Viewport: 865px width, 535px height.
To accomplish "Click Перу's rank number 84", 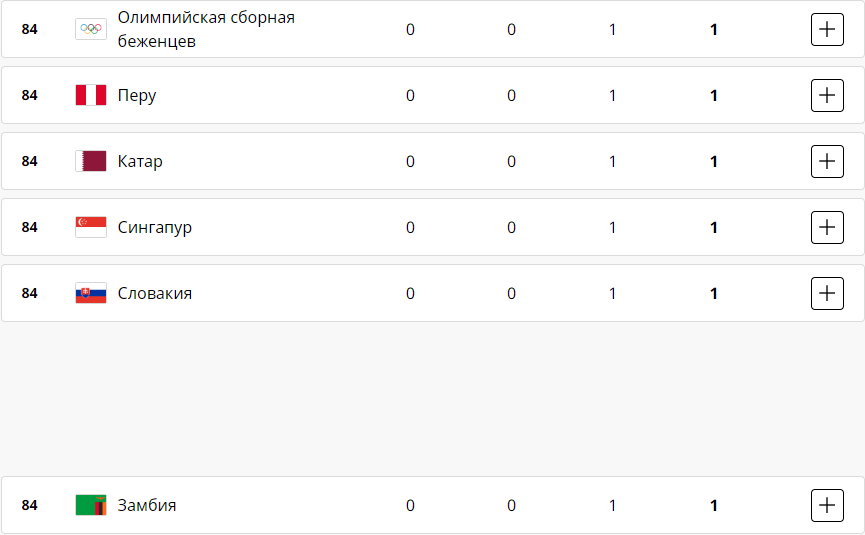I will pyautogui.click(x=30, y=96).
